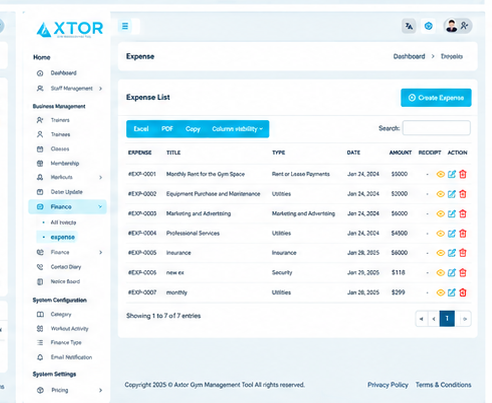View expense #EXP-0002 with eye icon
492x403 pixels.
pos(441,194)
